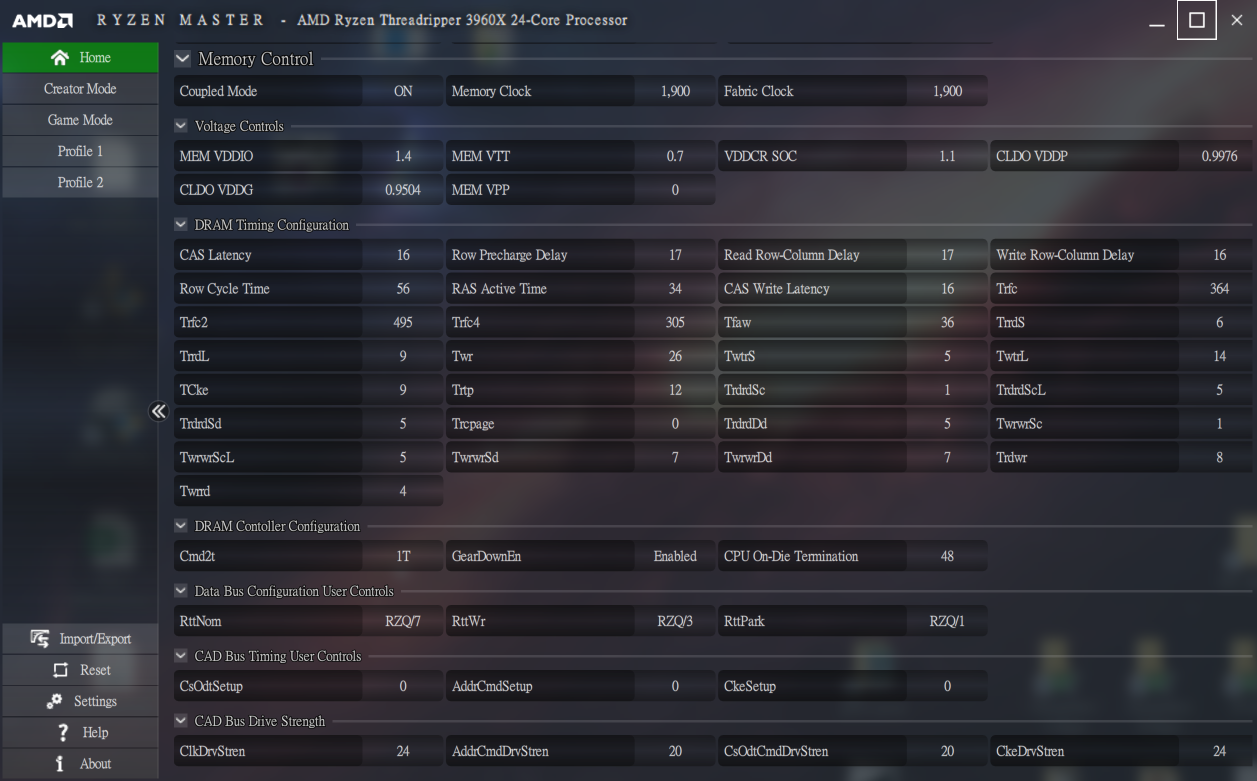
Task: Click the Import/Export icon
Action: click(x=40, y=639)
